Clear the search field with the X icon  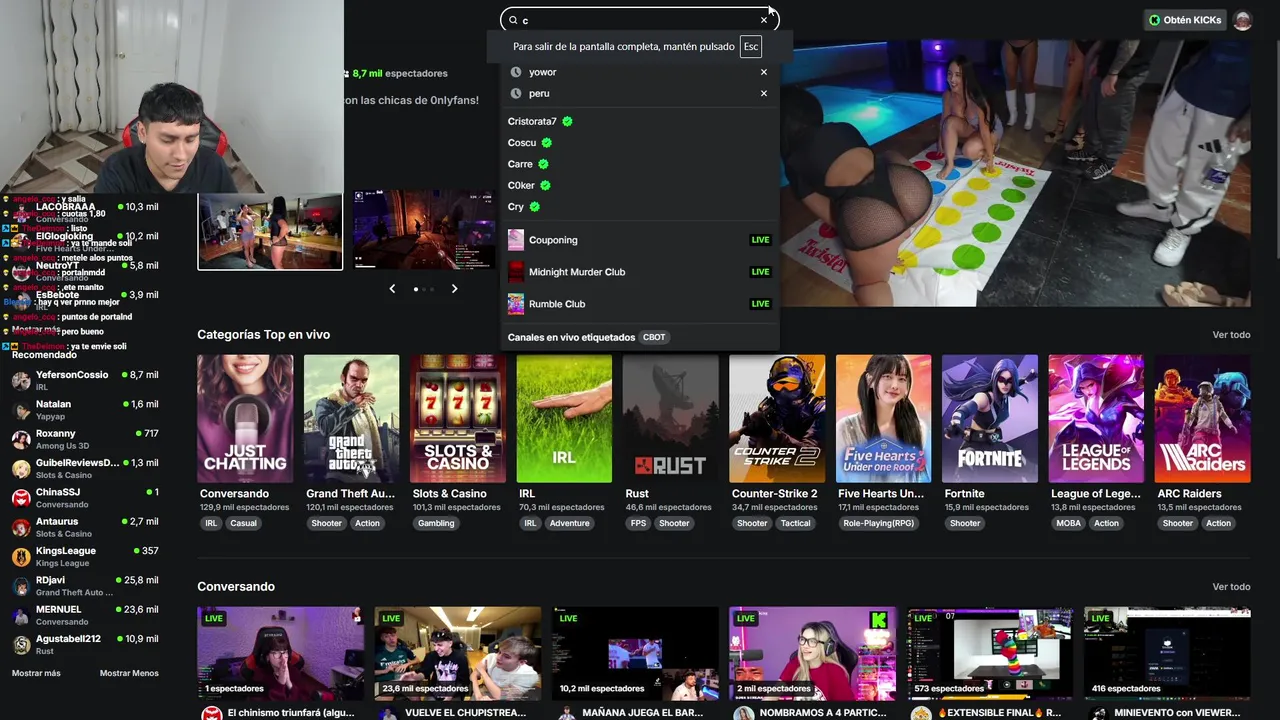[x=764, y=20]
